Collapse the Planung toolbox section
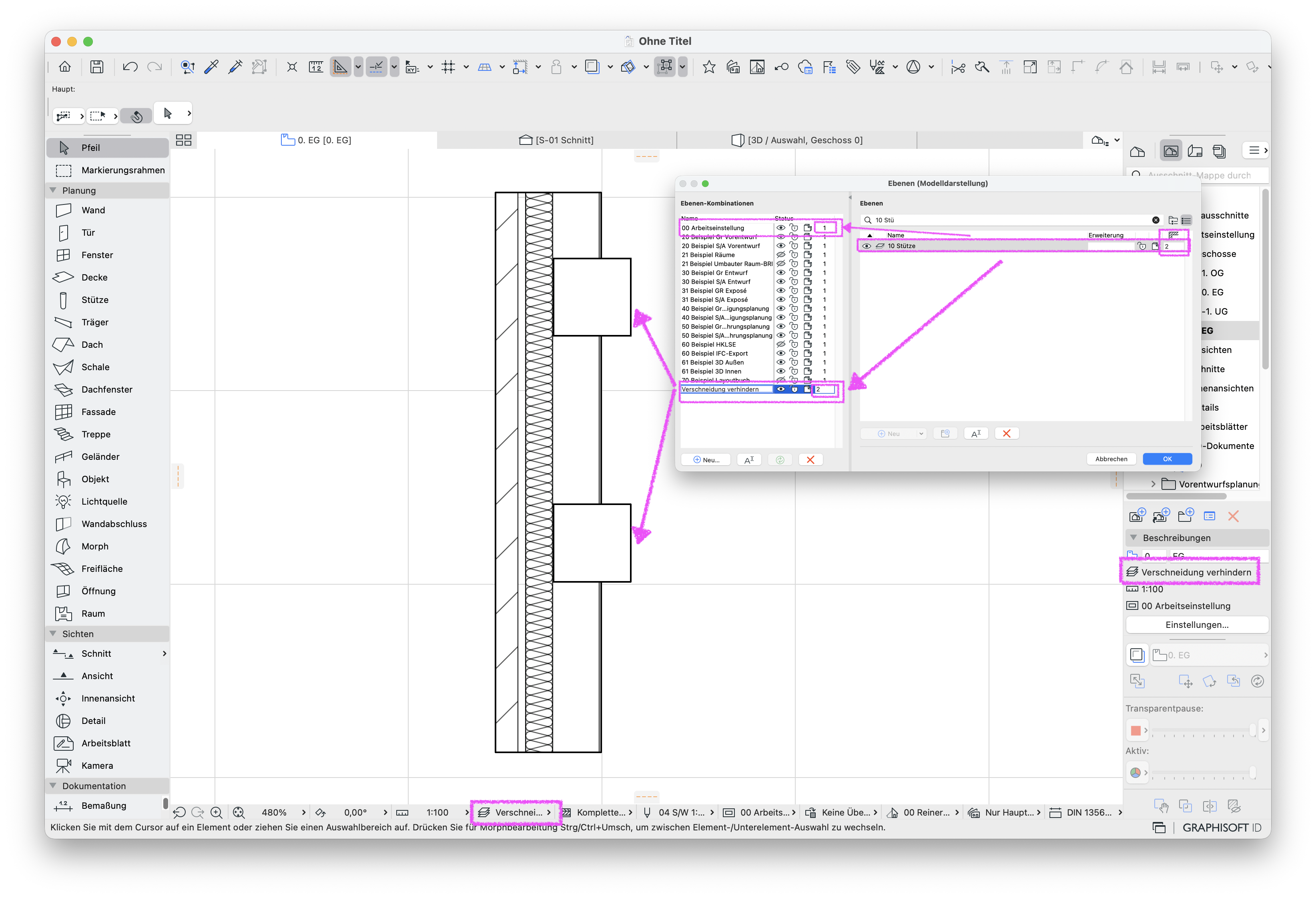Image resolution: width=1316 pixels, height=898 pixels. pyautogui.click(x=53, y=190)
